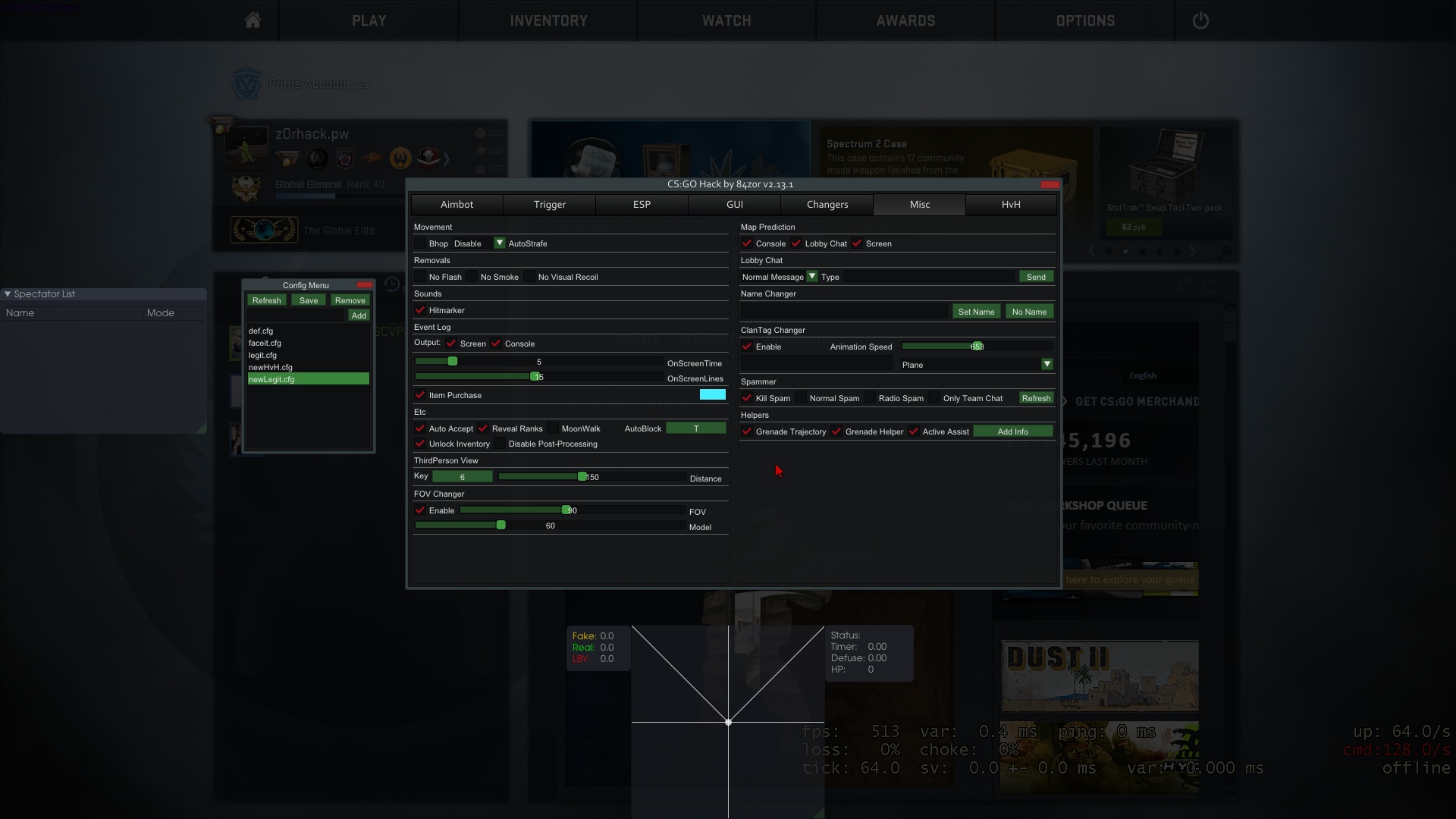Screen dimensions: 1456x819
Task: Click the power quit icon
Action: pyautogui.click(x=1200, y=20)
